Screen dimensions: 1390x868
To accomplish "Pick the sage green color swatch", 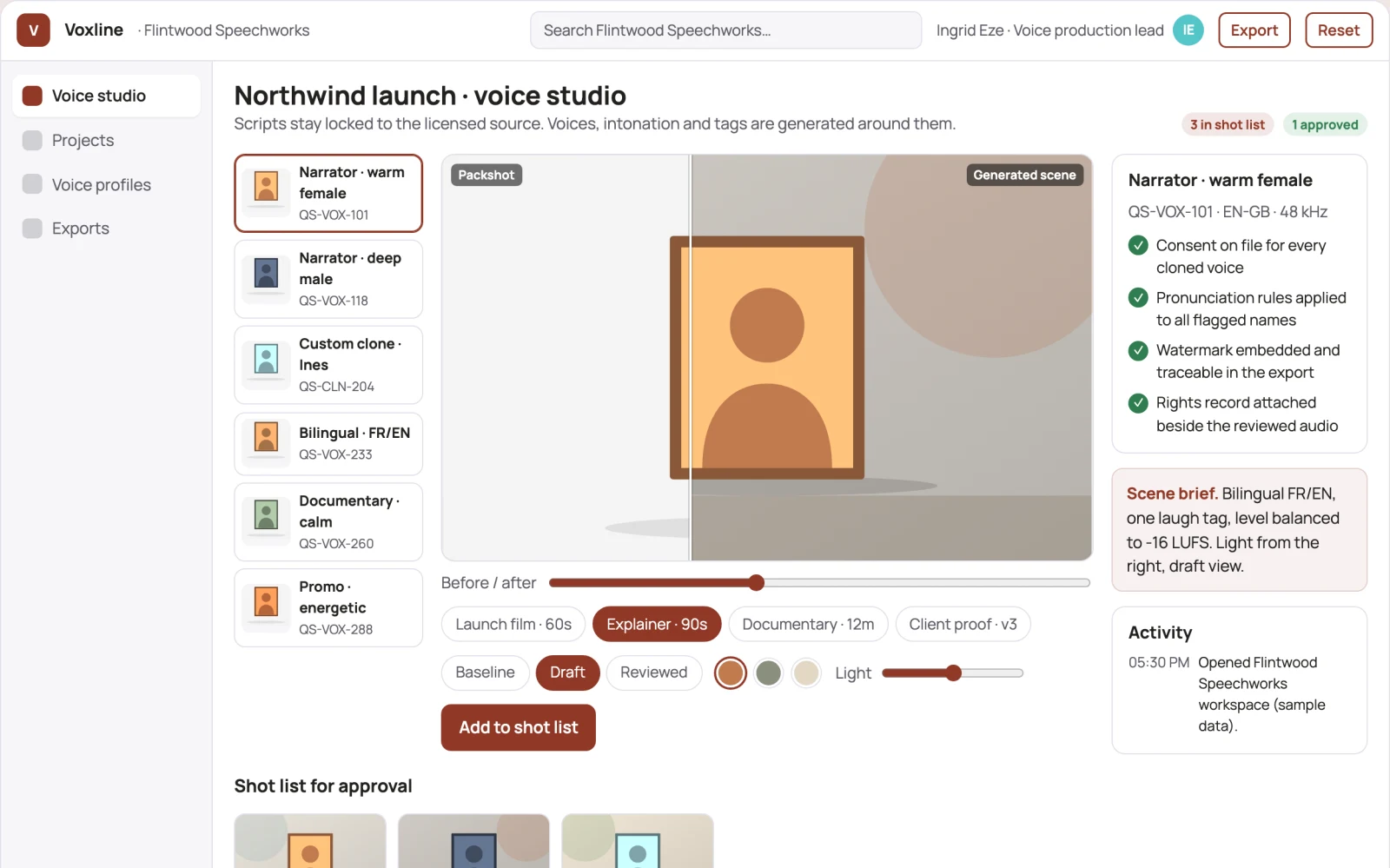I will 768,673.
